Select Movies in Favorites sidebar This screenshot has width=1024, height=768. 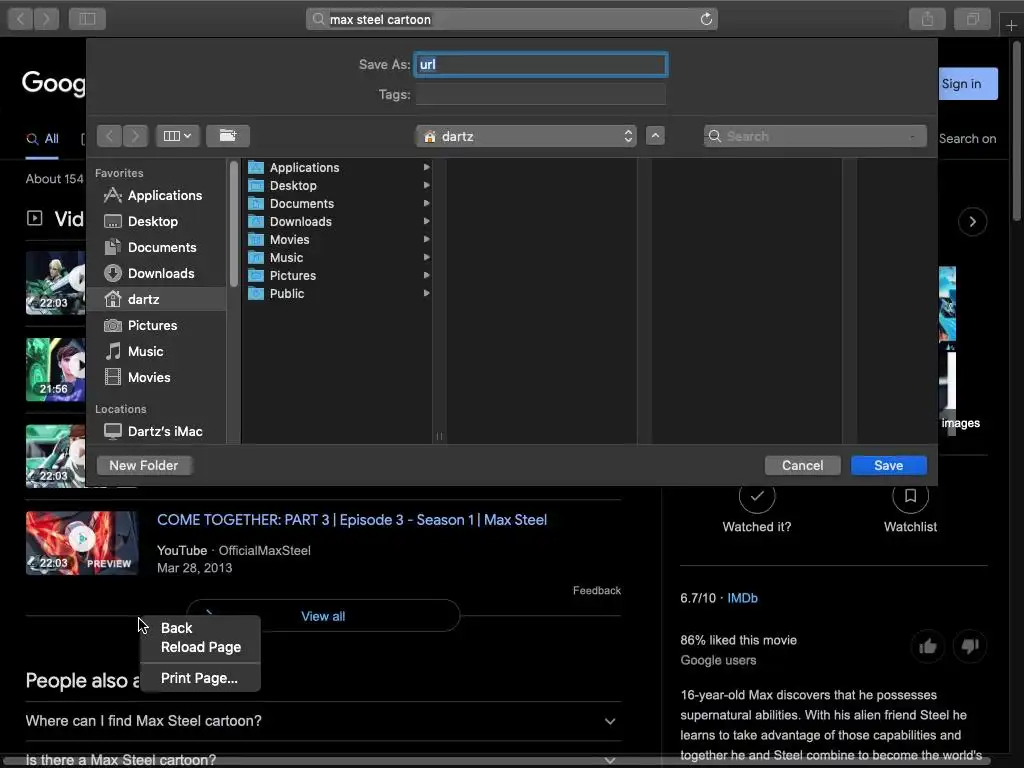point(155,377)
